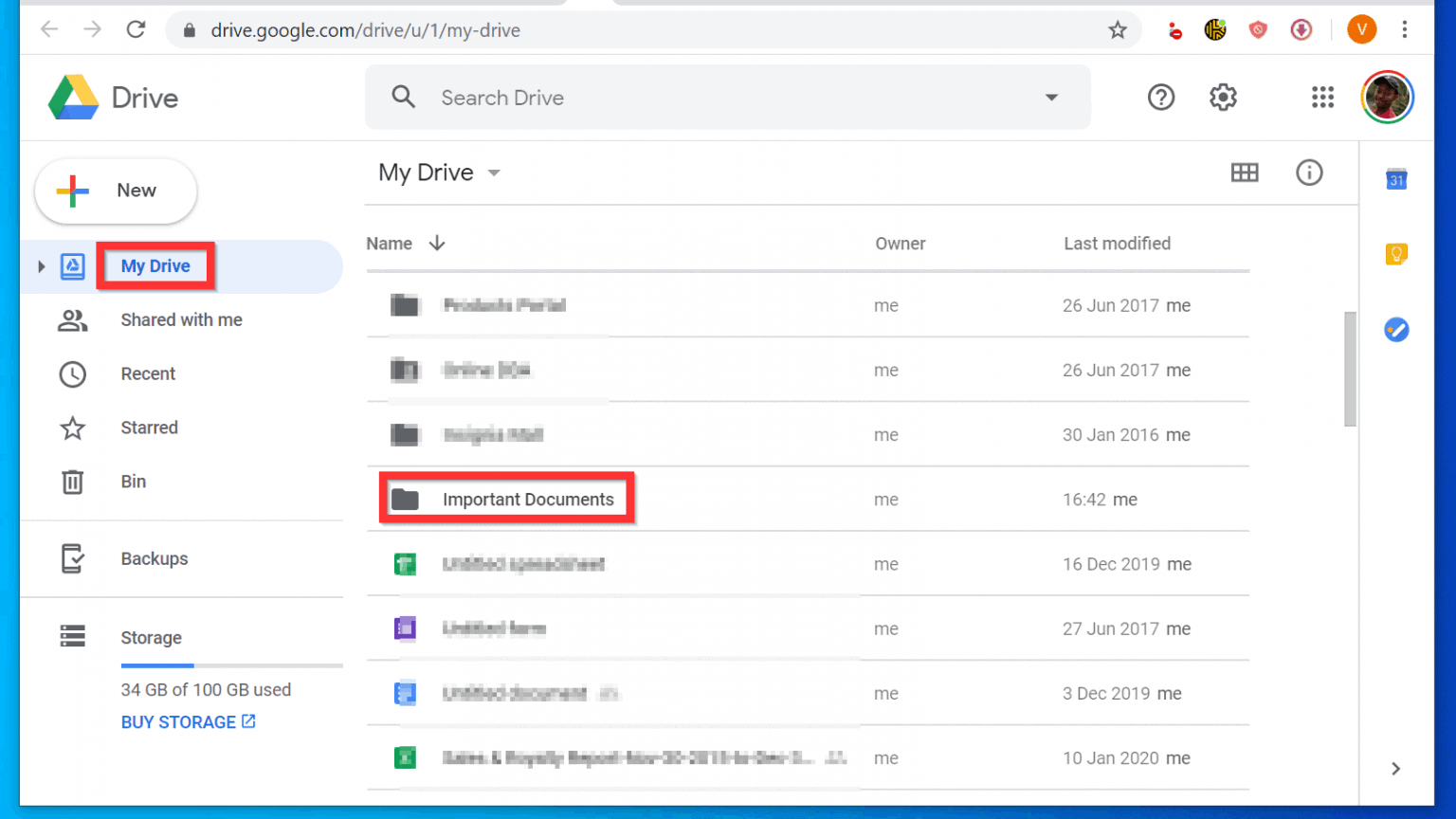
Task: Switch to grid view layout
Action: pos(1245,173)
